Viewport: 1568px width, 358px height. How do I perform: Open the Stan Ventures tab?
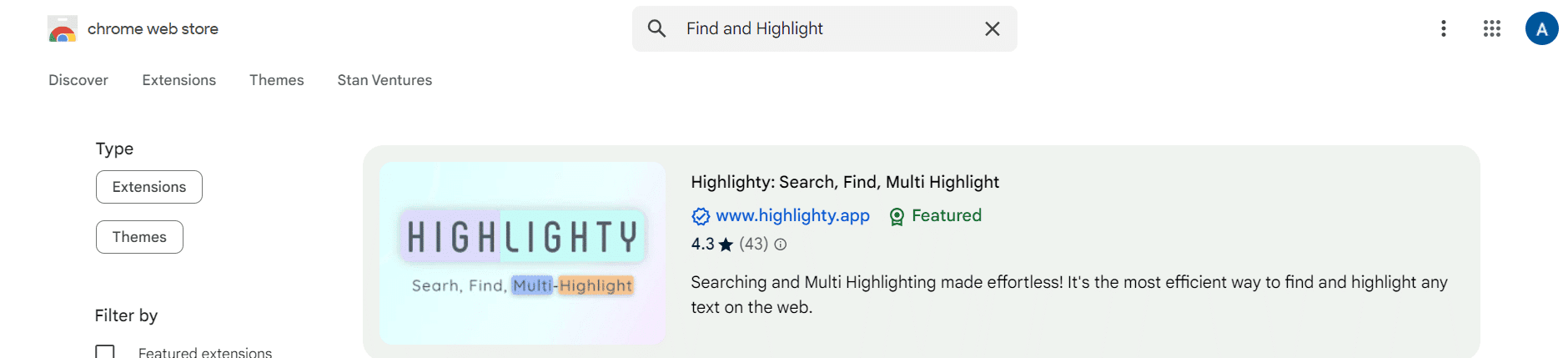(x=384, y=80)
